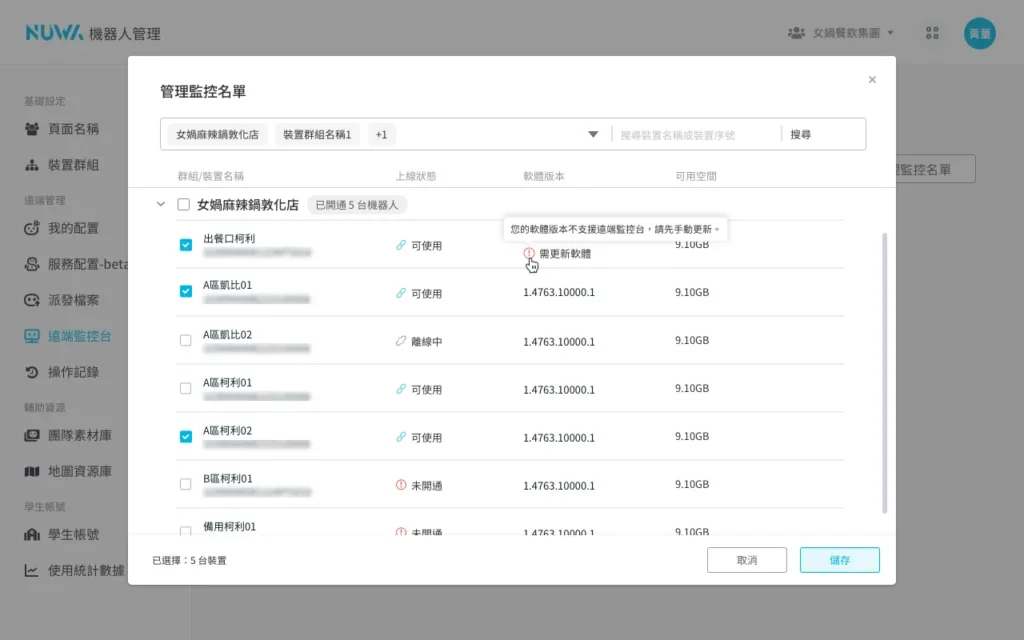The width and height of the screenshot is (1024, 640).
Task: Click the 取消 cancel button
Action: [x=746, y=560]
